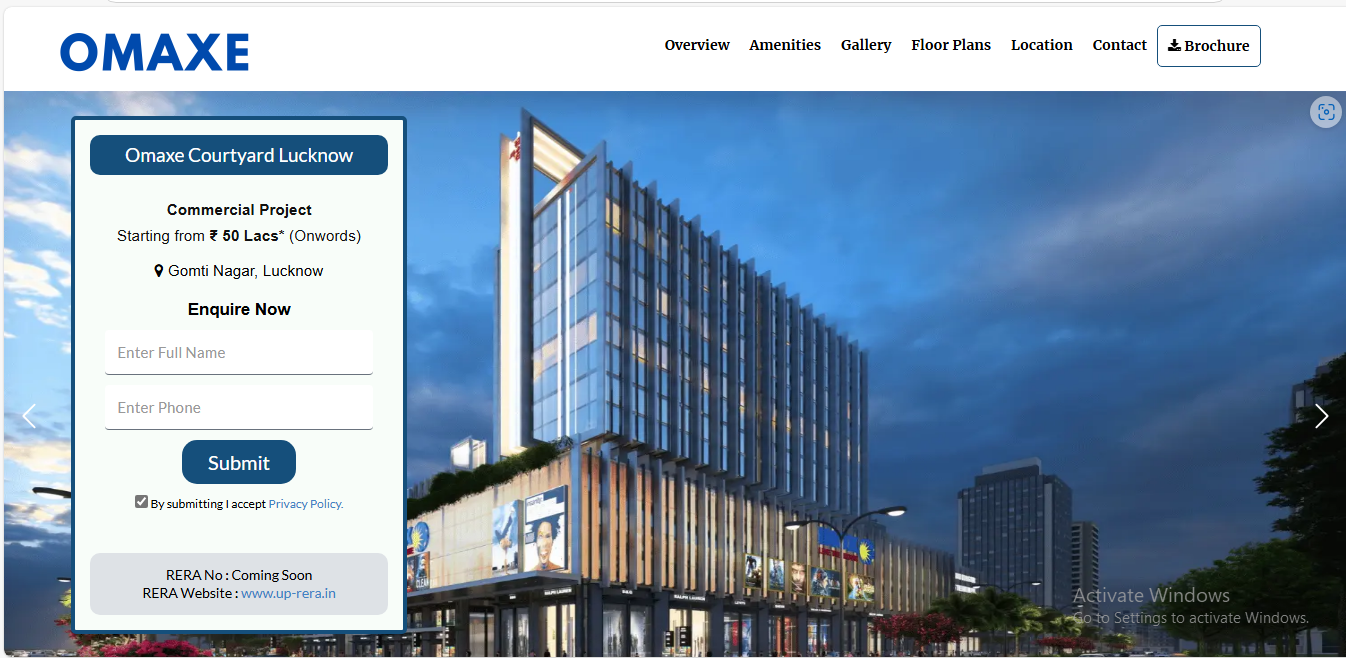Uncheck the Privacy Policy acceptance checkbox

tap(141, 502)
